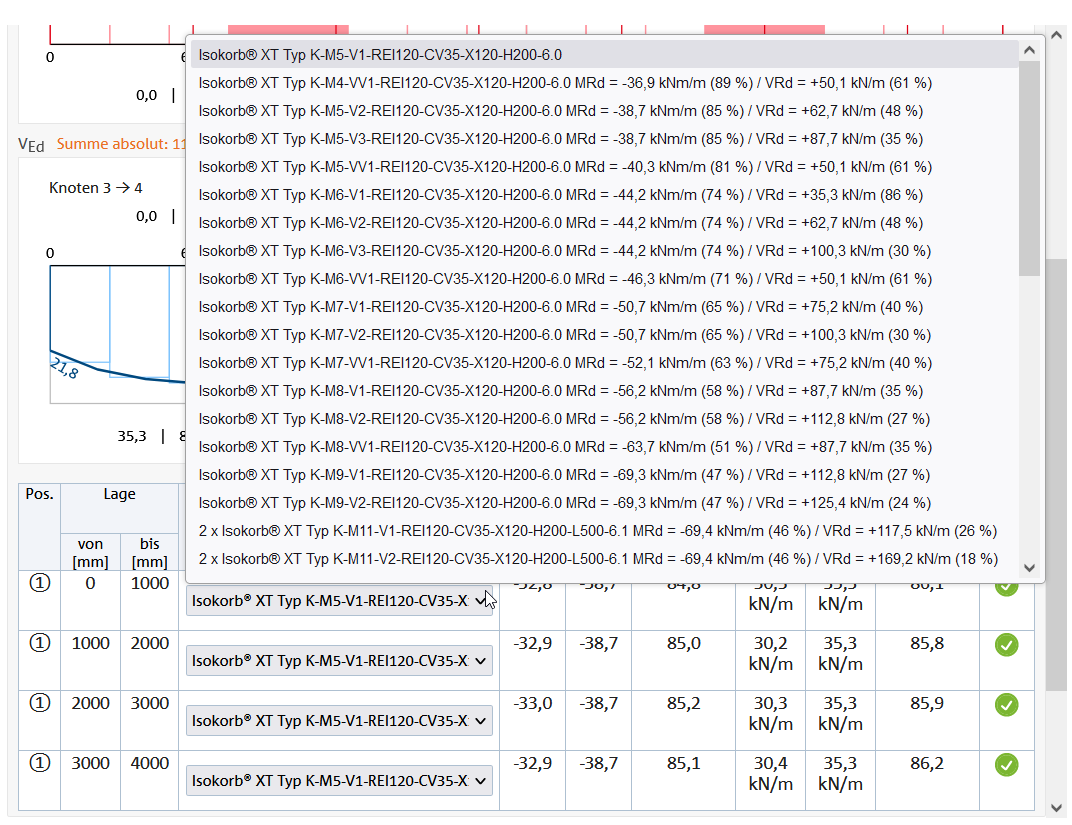Click the dropdown list scroll-up arrow
The width and height of the screenshot is (1072, 825).
click(x=1030, y=50)
